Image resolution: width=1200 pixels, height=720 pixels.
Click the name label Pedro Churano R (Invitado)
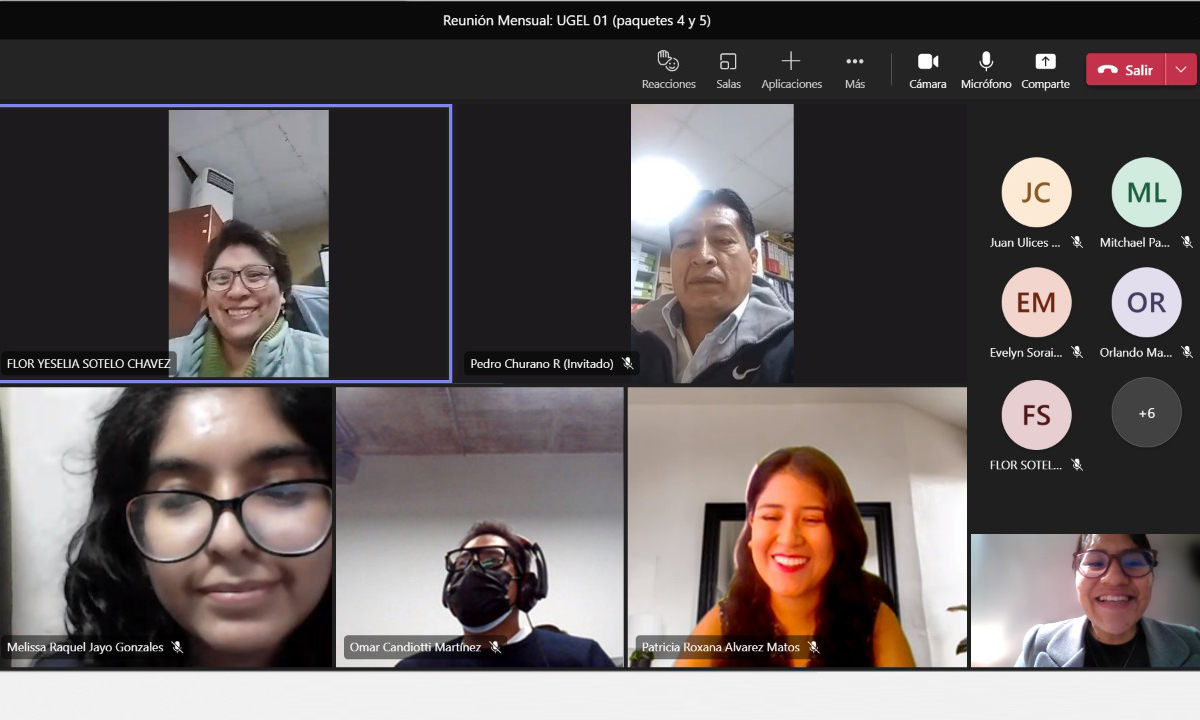[x=542, y=364]
